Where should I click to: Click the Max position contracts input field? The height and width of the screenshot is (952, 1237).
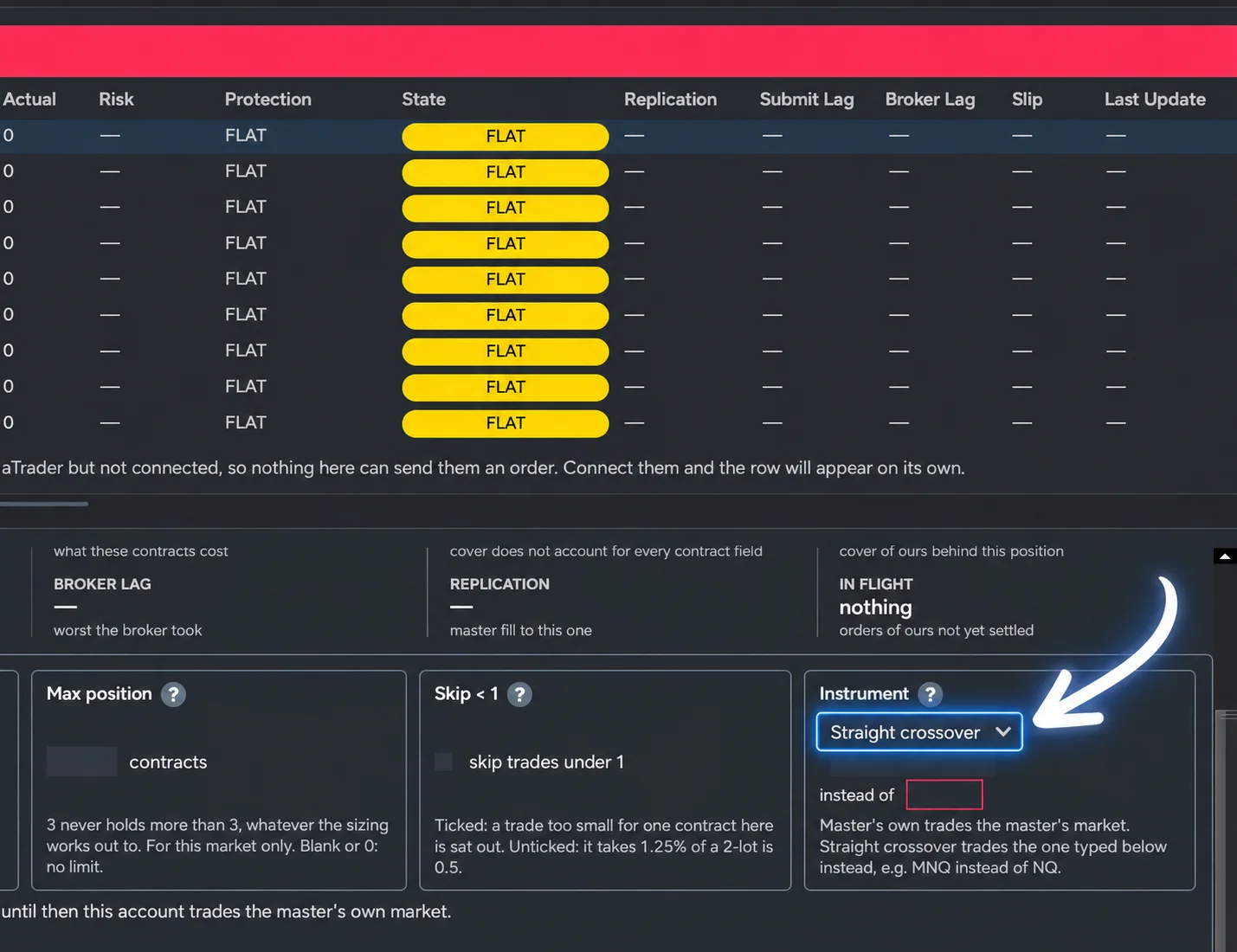click(81, 762)
